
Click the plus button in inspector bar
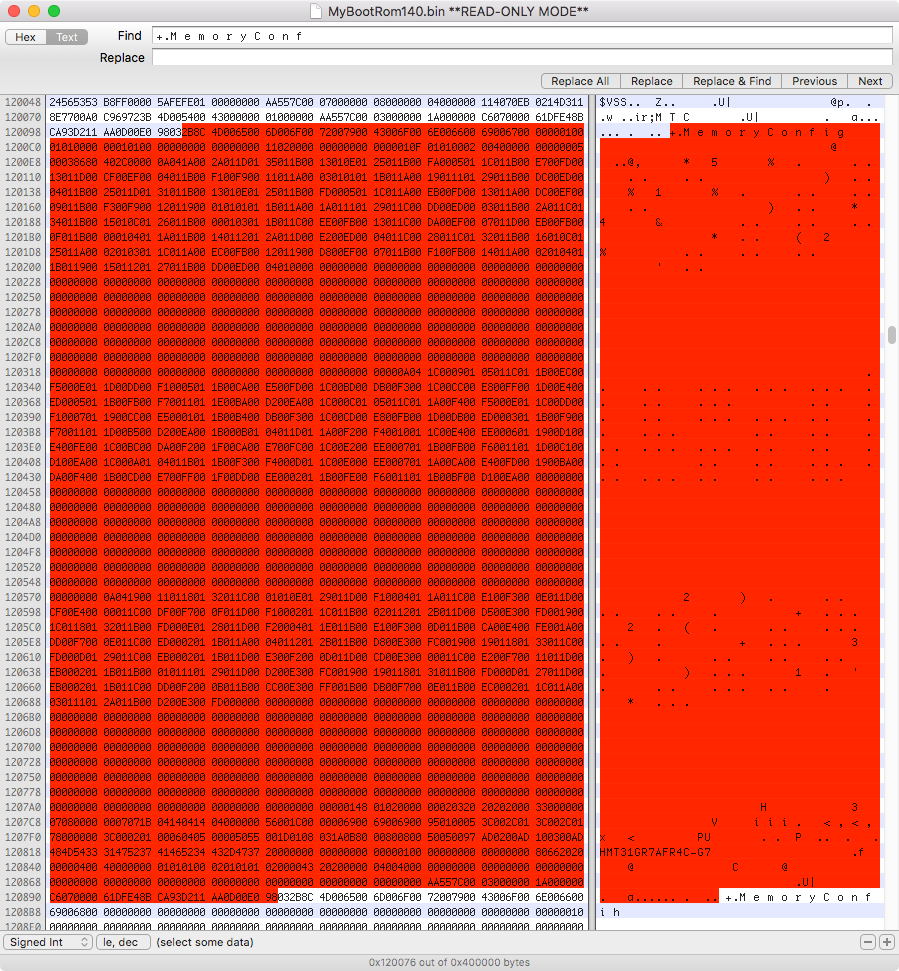pos(887,942)
